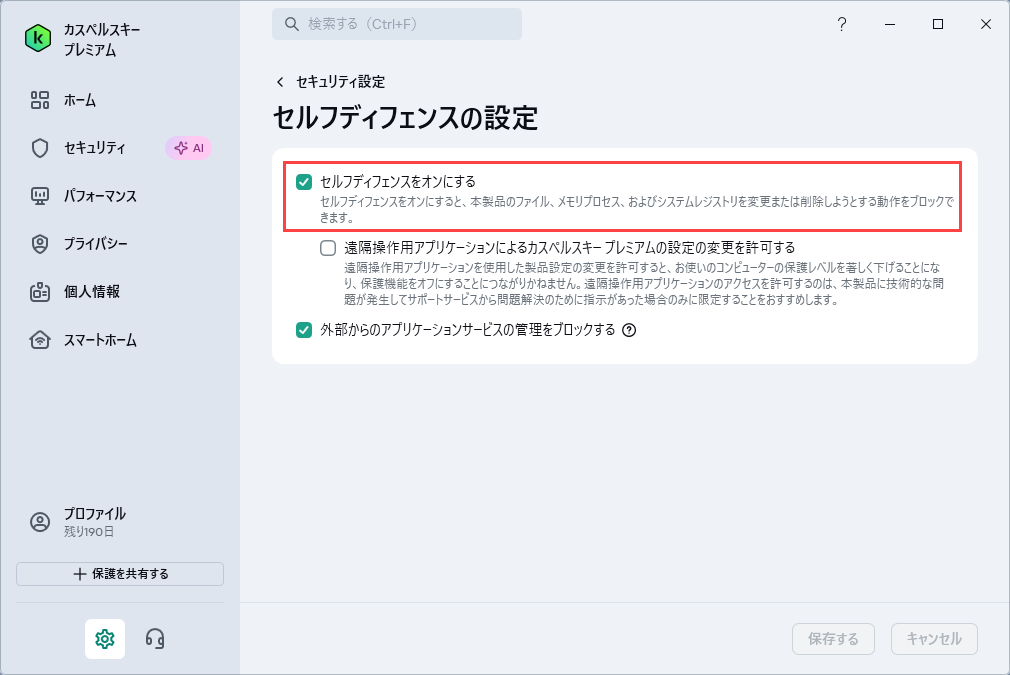Open the 個人情報 ID card icon
The height and width of the screenshot is (675, 1010).
click(x=40, y=292)
